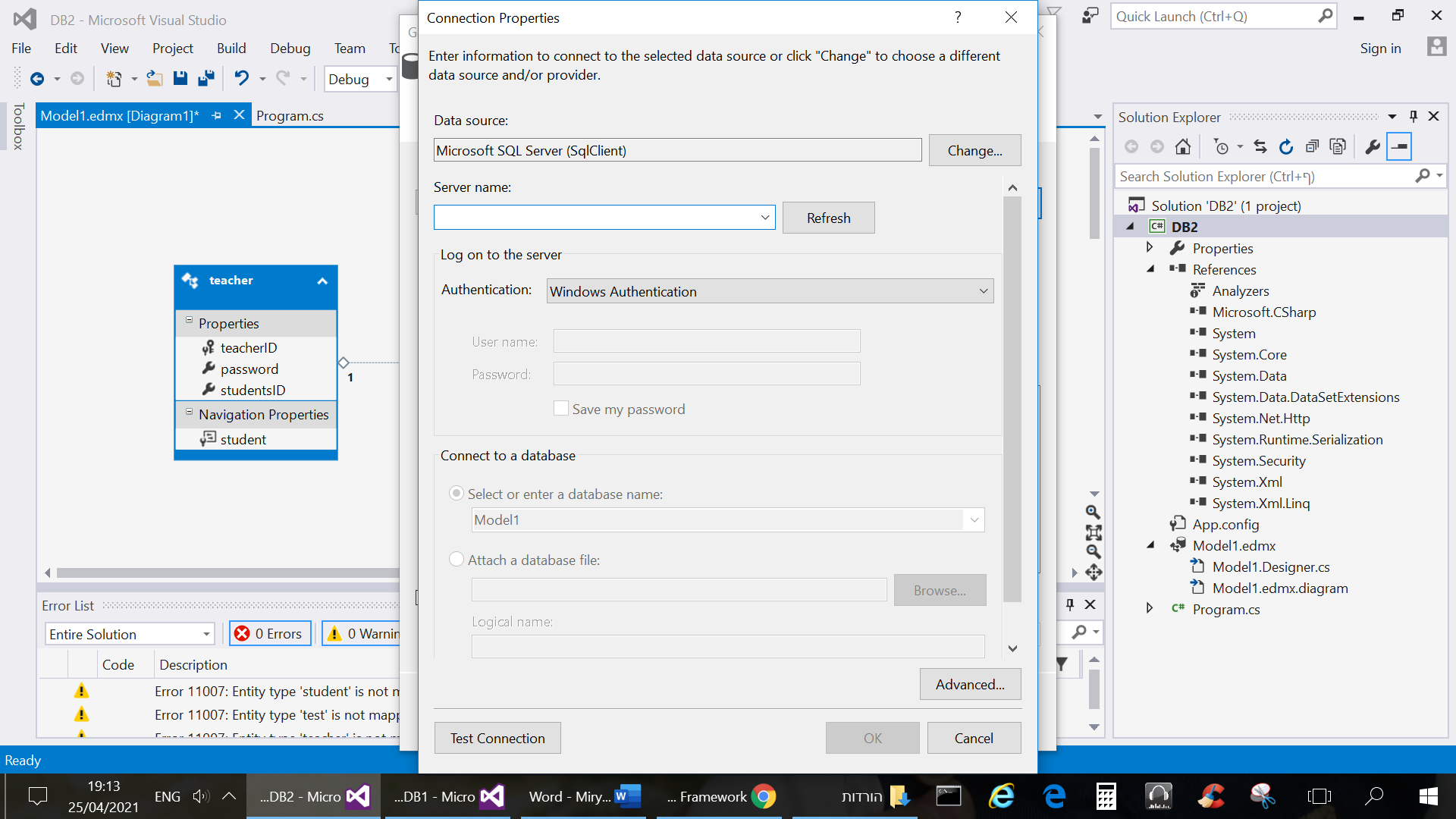
Task: Click the Undo toolbar icon
Action: pyautogui.click(x=241, y=79)
